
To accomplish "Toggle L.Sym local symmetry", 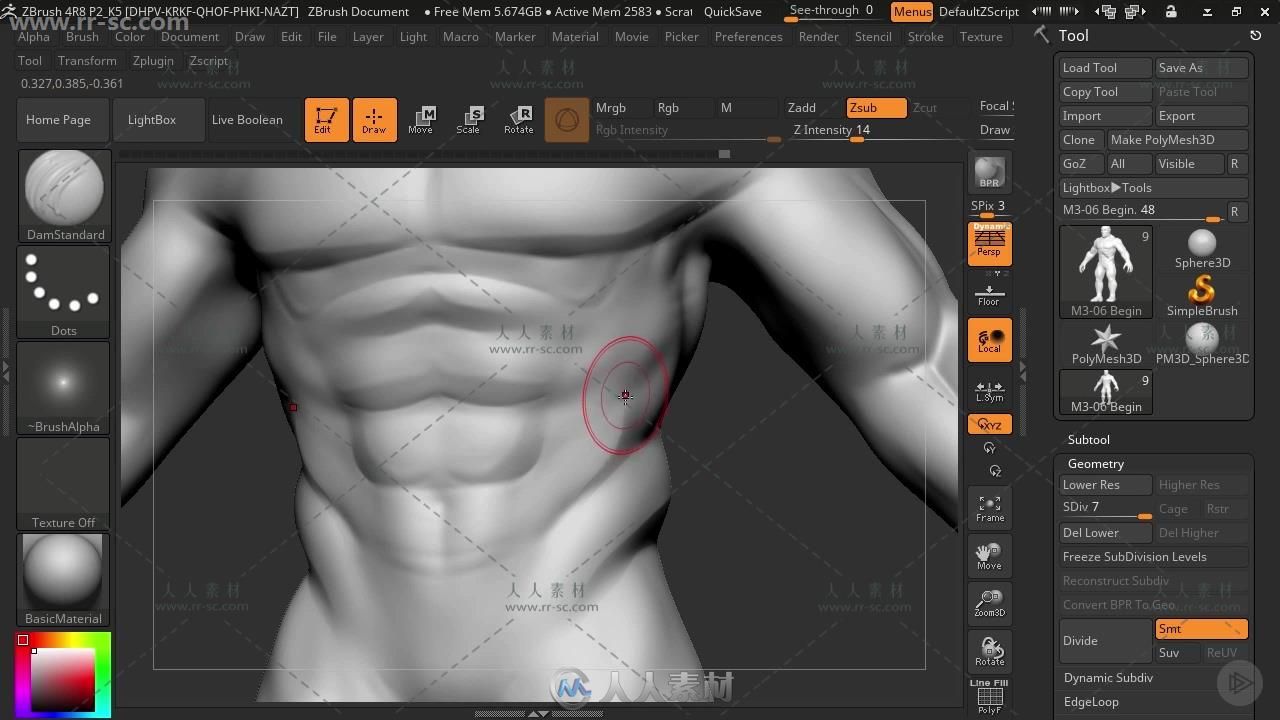I will coord(989,390).
